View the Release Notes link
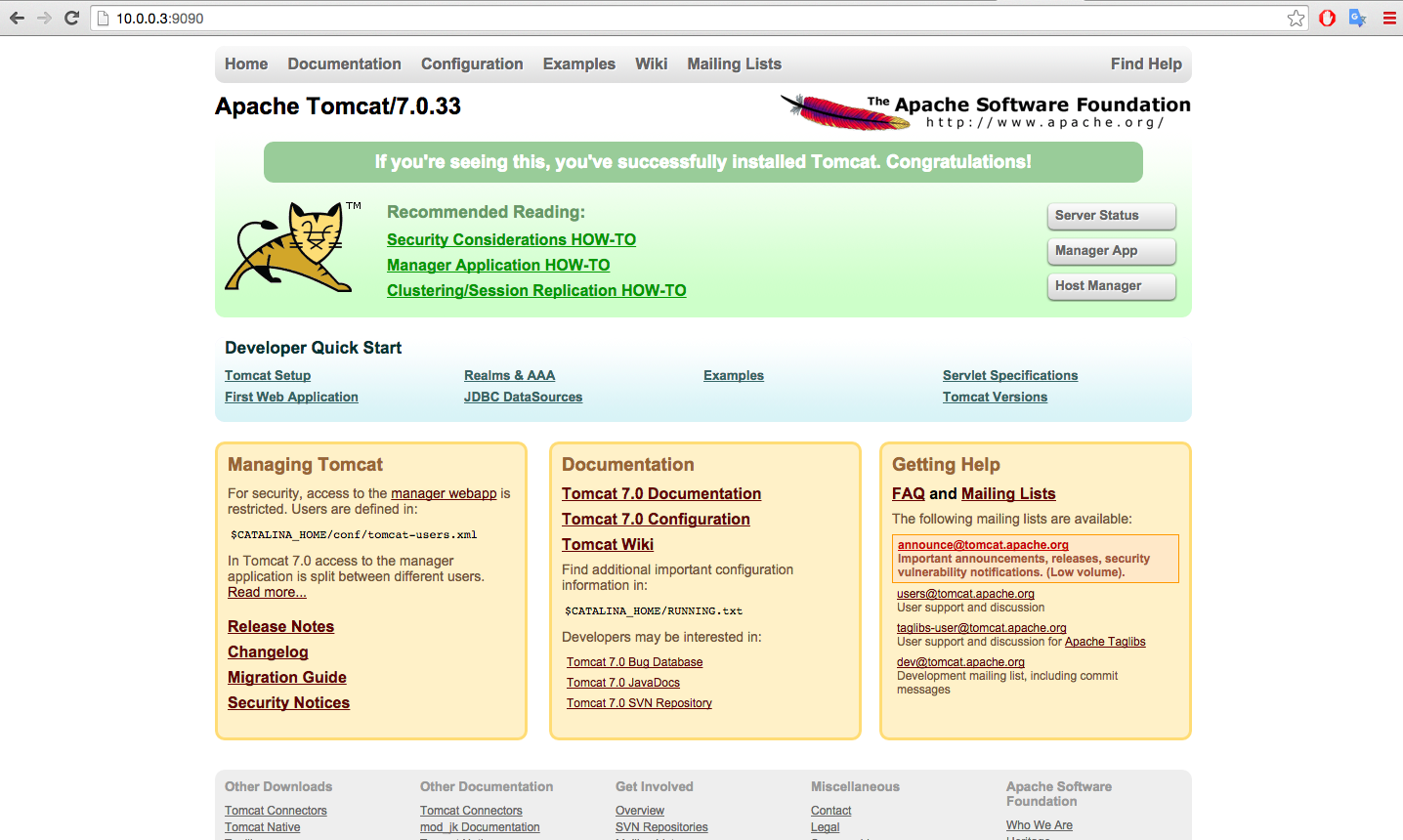Viewport: 1403px width, 840px height. pos(280,626)
